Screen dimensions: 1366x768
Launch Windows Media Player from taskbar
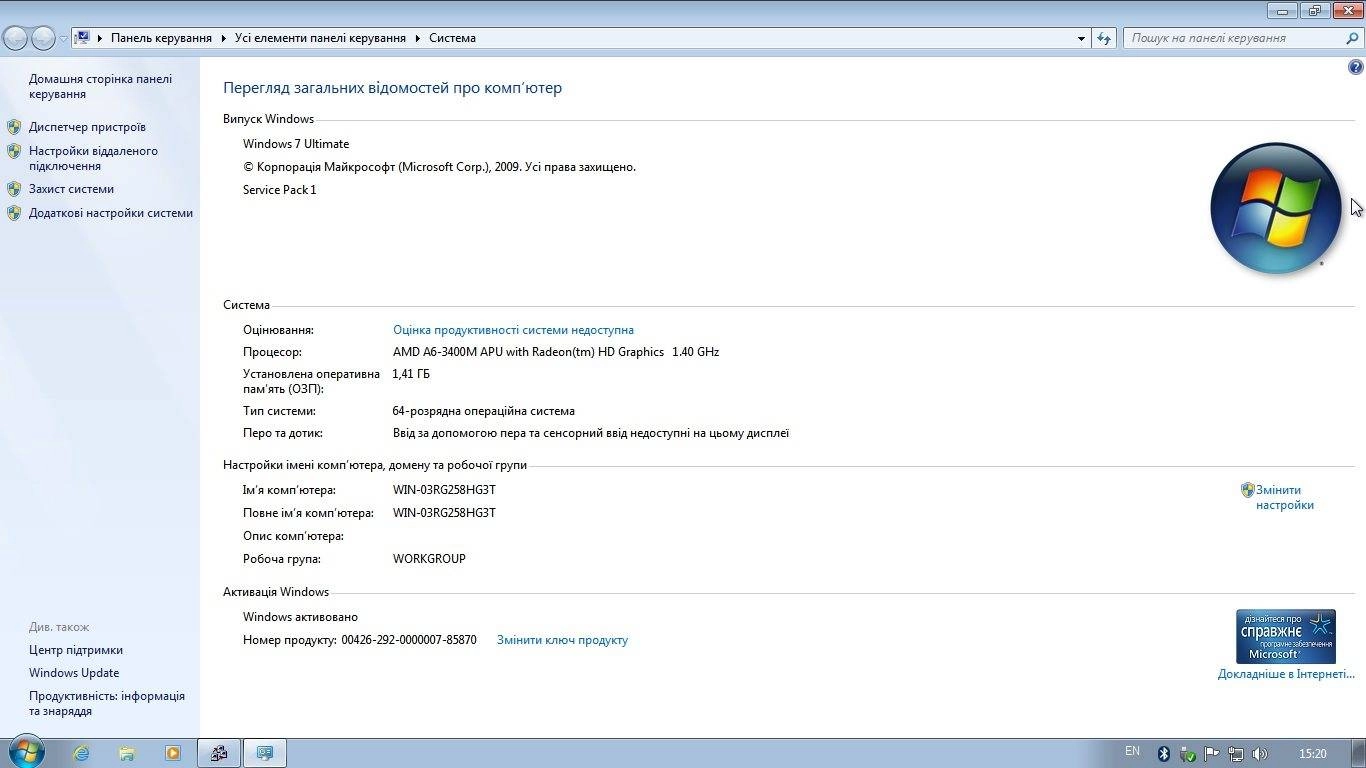click(x=173, y=753)
